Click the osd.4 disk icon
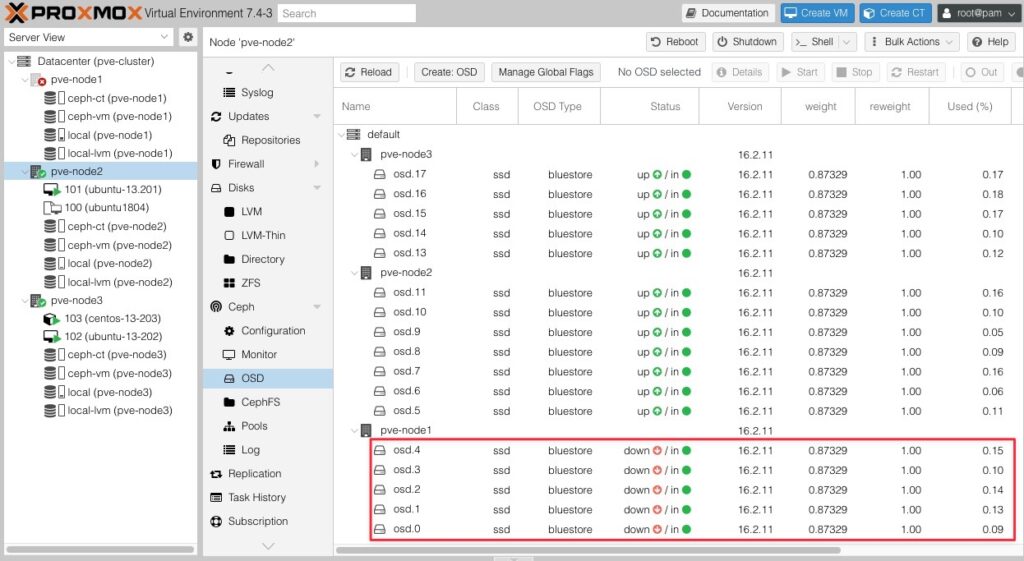The height and width of the screenshot is (561, 1024). click(379, 450)
